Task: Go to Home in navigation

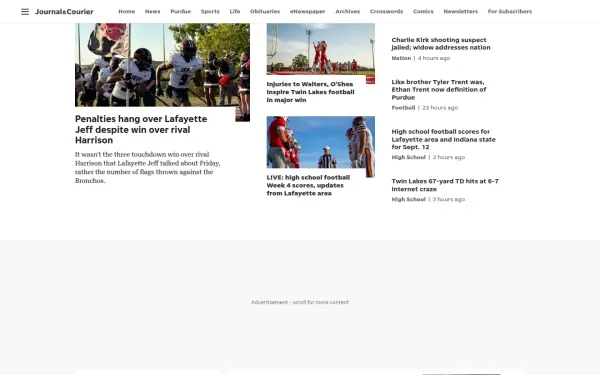Action: pyautogui.click(x=127, y=11)
